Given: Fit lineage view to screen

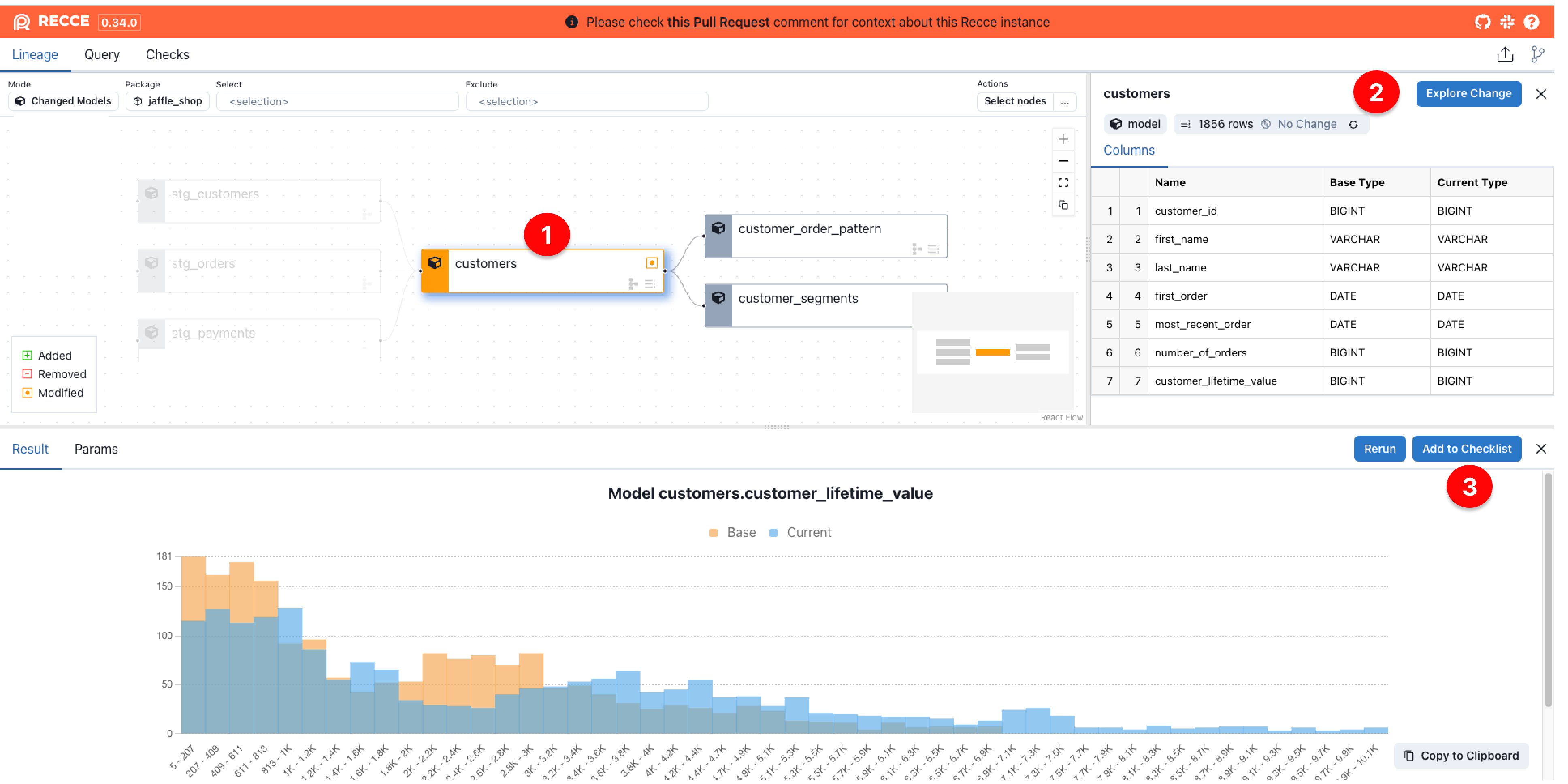Looking at the screenshot, I should click(1063, 183).
